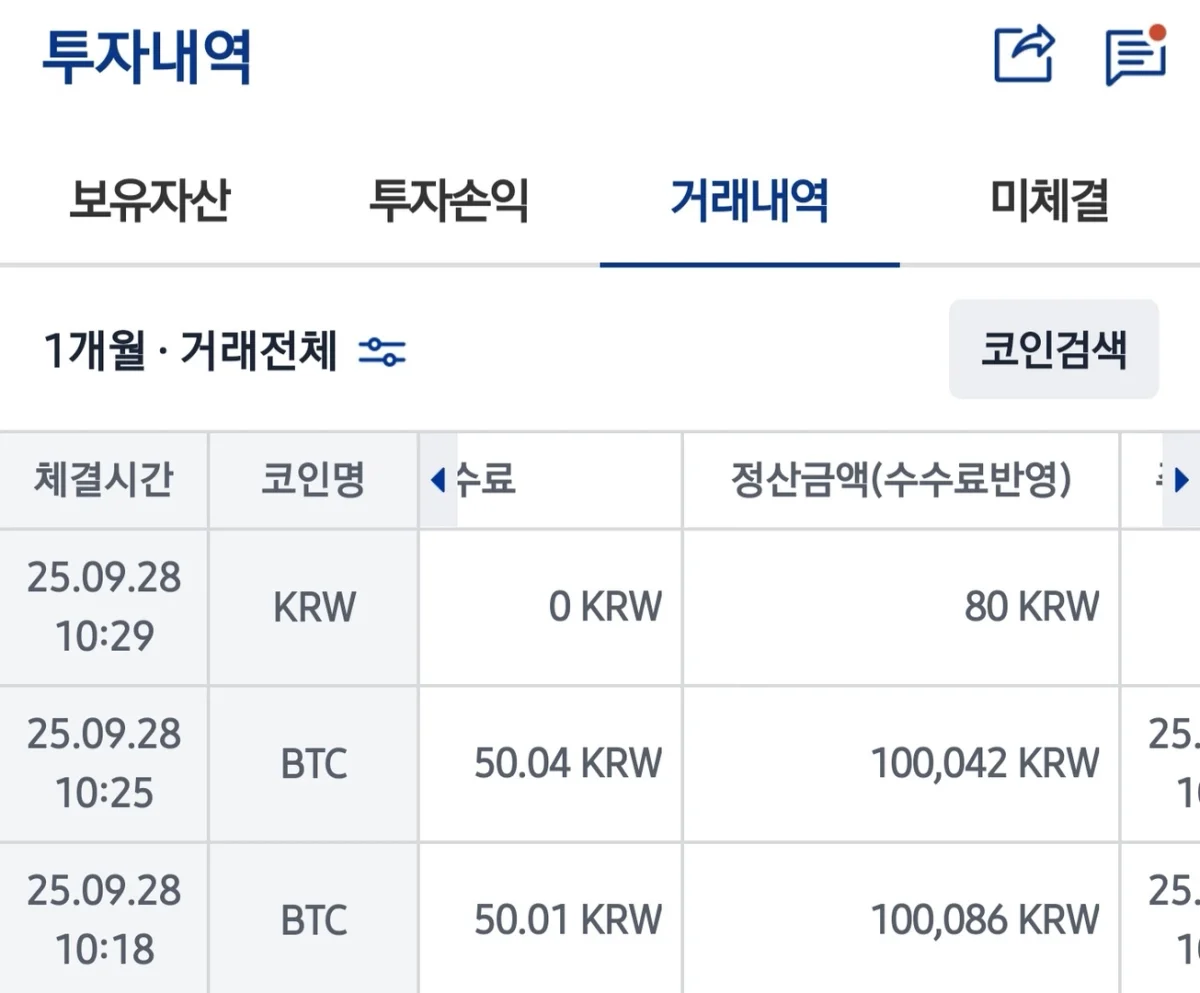The height and width of the screenshot is (993, 1200).
Task: Select the 거래내역 tab
Action: pyautogui.click(x=749, y=201)
